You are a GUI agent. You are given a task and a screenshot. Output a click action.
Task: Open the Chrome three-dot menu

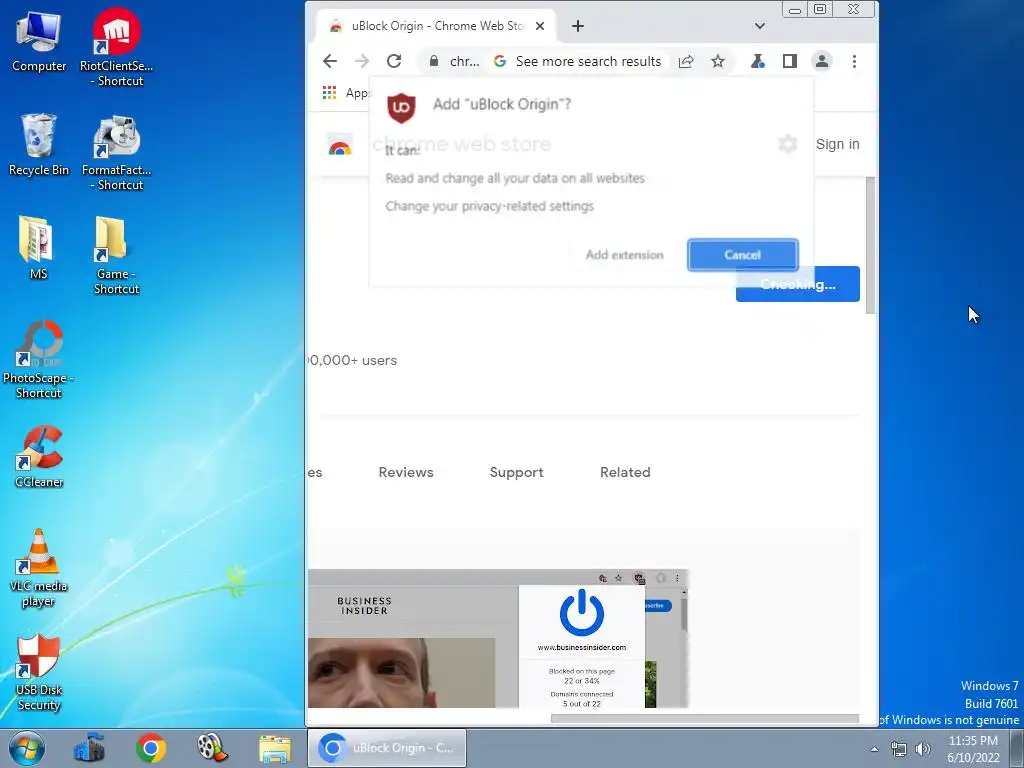pyautogui.click(x=854, y=61)
